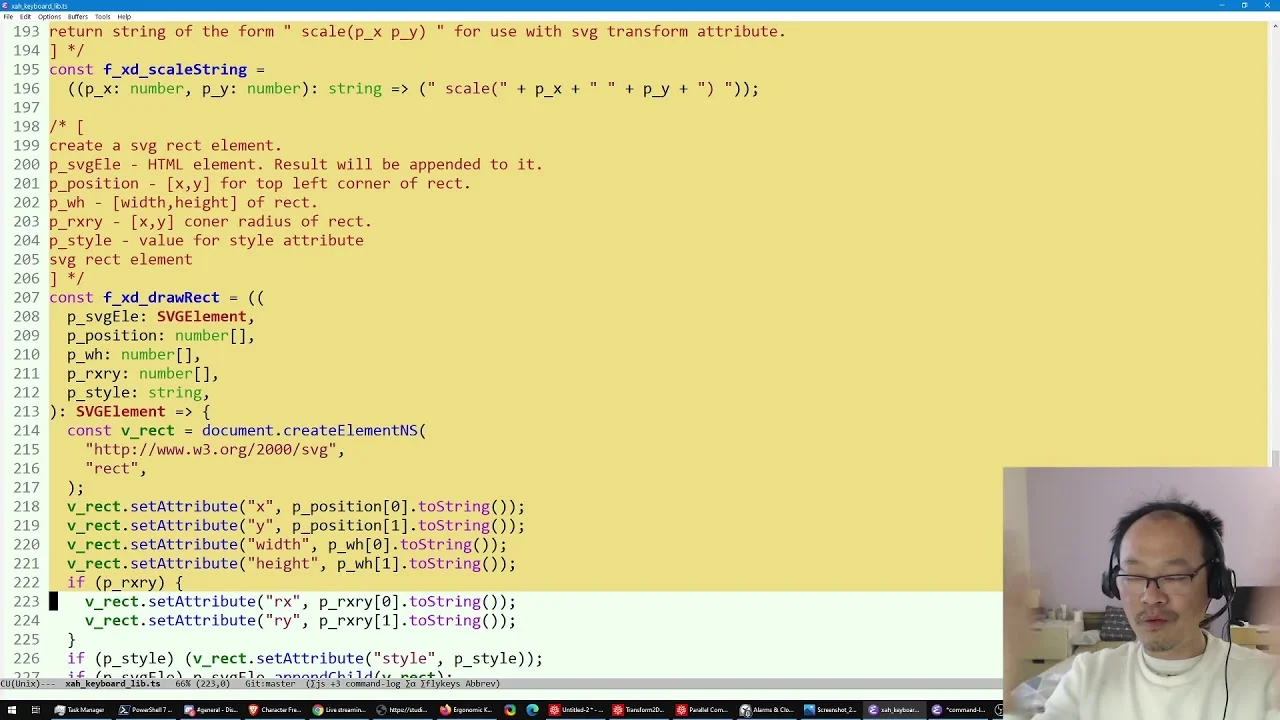Open the Screenshot_2 taskbar item
The height and width of the screenshot is (720, 1280).
[x=832, y=710]
